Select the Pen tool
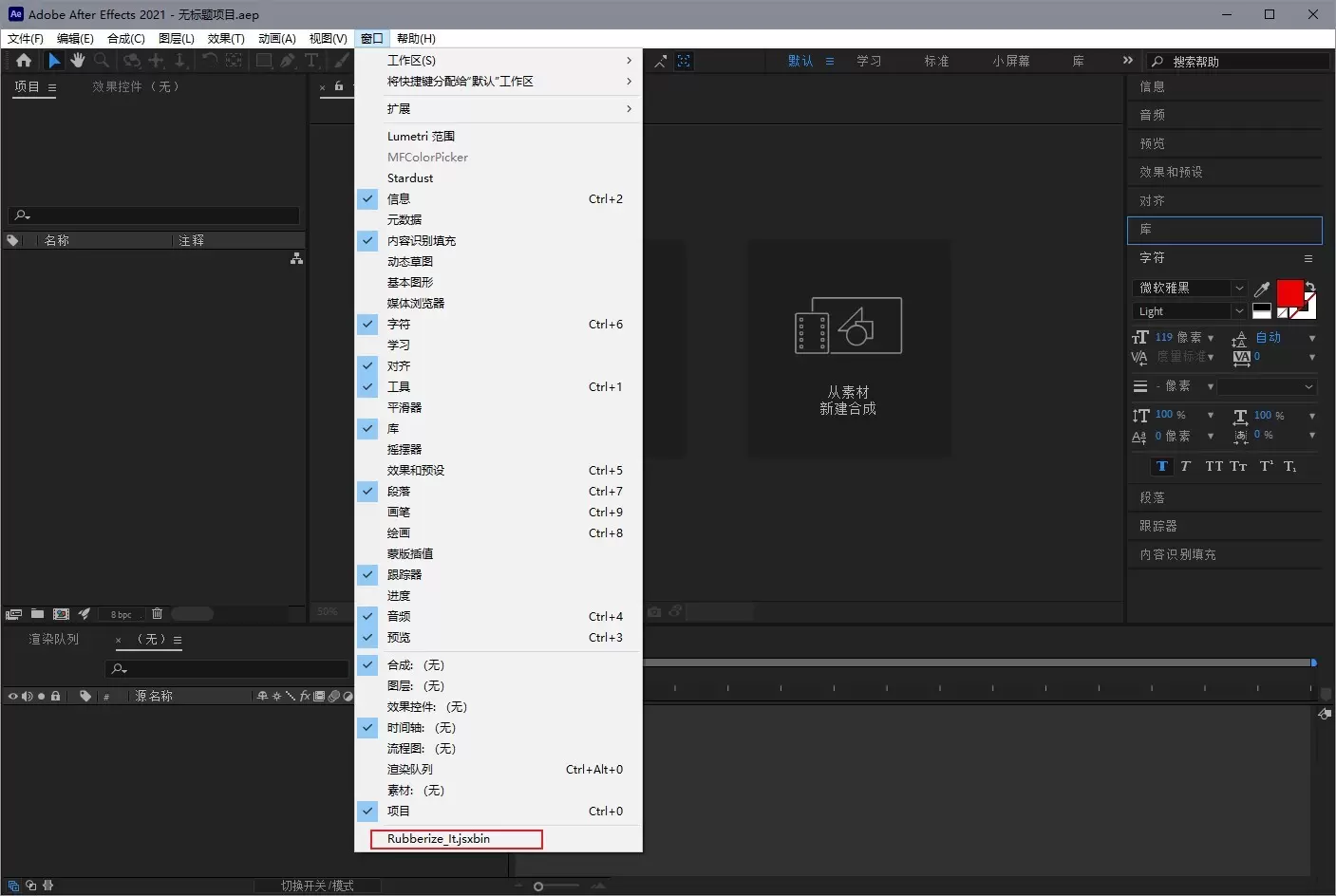Viewport: 1336px width, 896px height. 288,61
